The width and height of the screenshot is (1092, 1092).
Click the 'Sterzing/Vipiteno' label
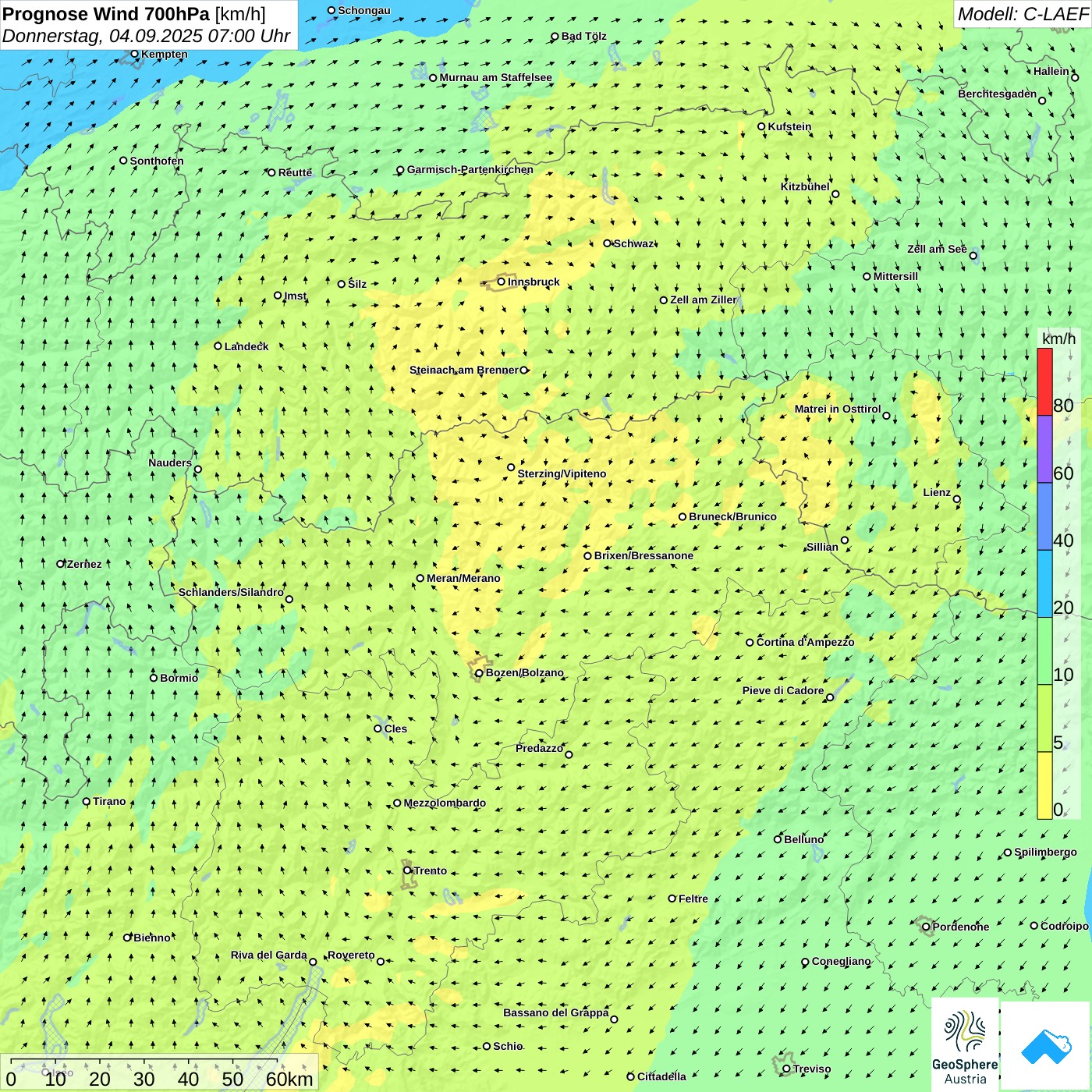562,473
